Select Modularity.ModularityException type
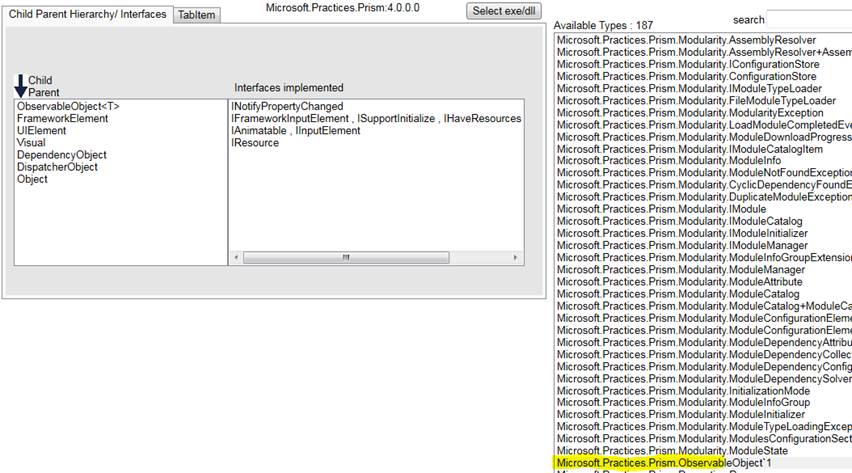Viewport: 852px width, 473px height. click(690, 113)
